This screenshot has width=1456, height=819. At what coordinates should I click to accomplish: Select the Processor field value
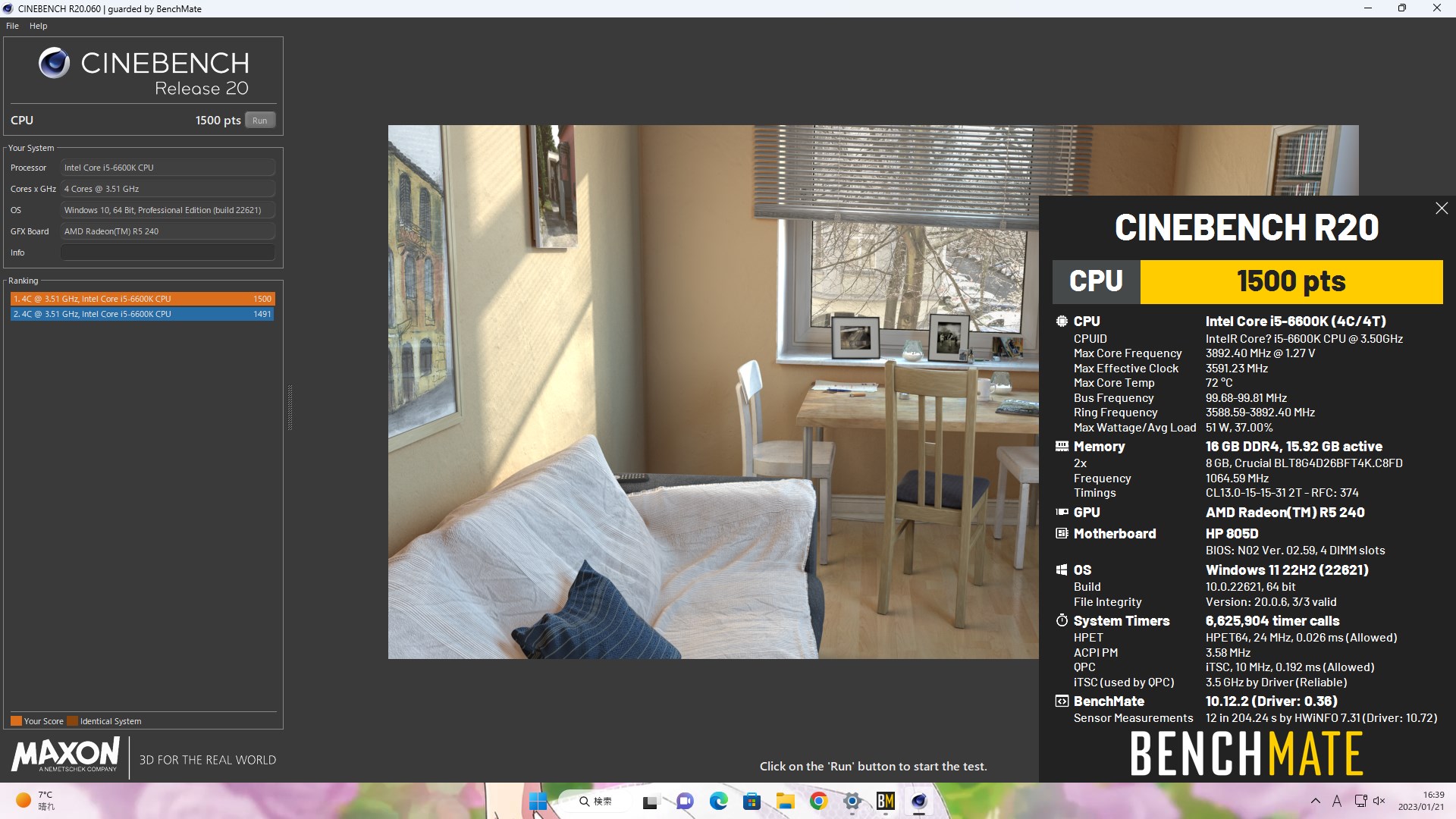click(168, 168)
